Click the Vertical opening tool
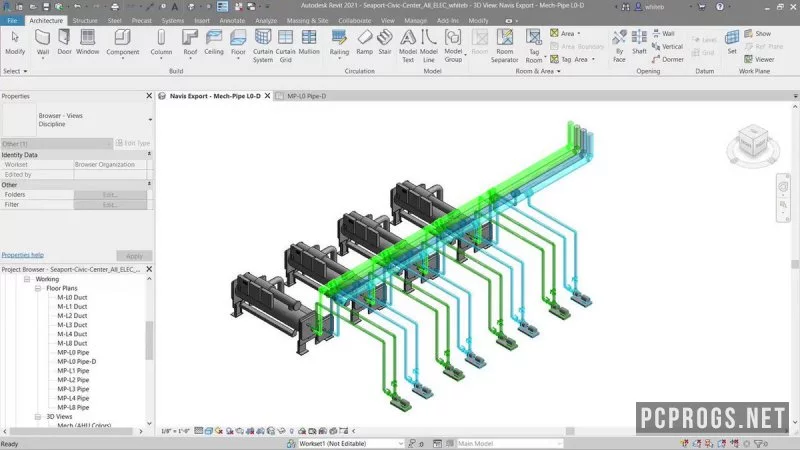The height and width of the screenshot is (450, 800). (x=667, y=46)
